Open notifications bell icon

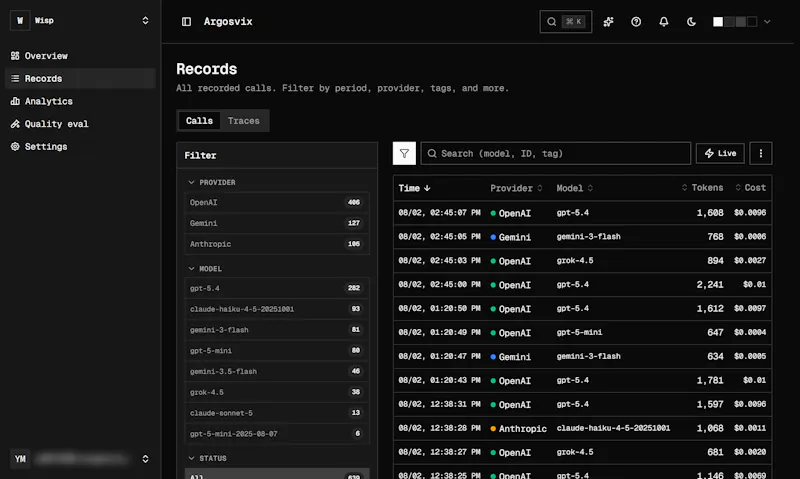tap(663, 21)
